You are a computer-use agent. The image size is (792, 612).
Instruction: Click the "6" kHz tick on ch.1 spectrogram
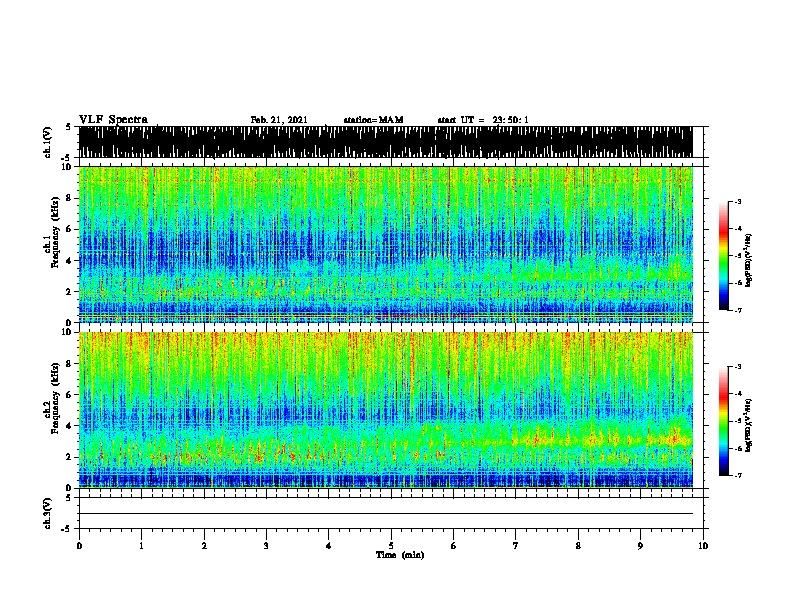coord(70,229)
